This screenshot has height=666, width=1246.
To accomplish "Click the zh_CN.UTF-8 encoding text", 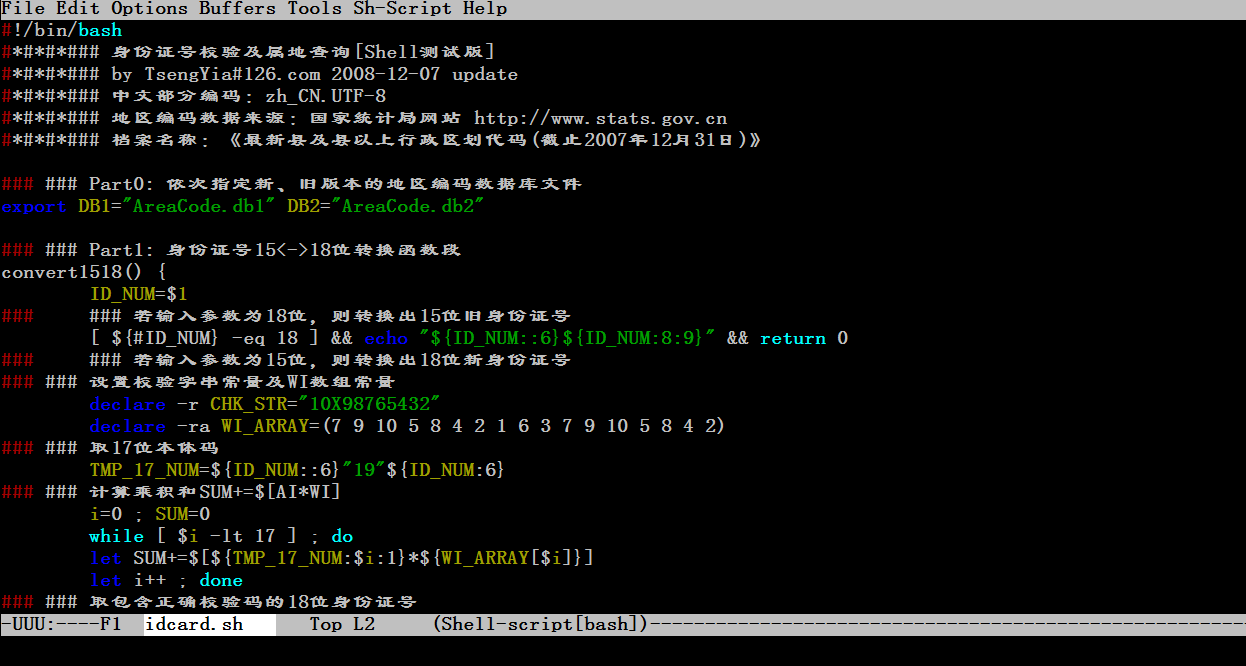I will tap(325, 97).
